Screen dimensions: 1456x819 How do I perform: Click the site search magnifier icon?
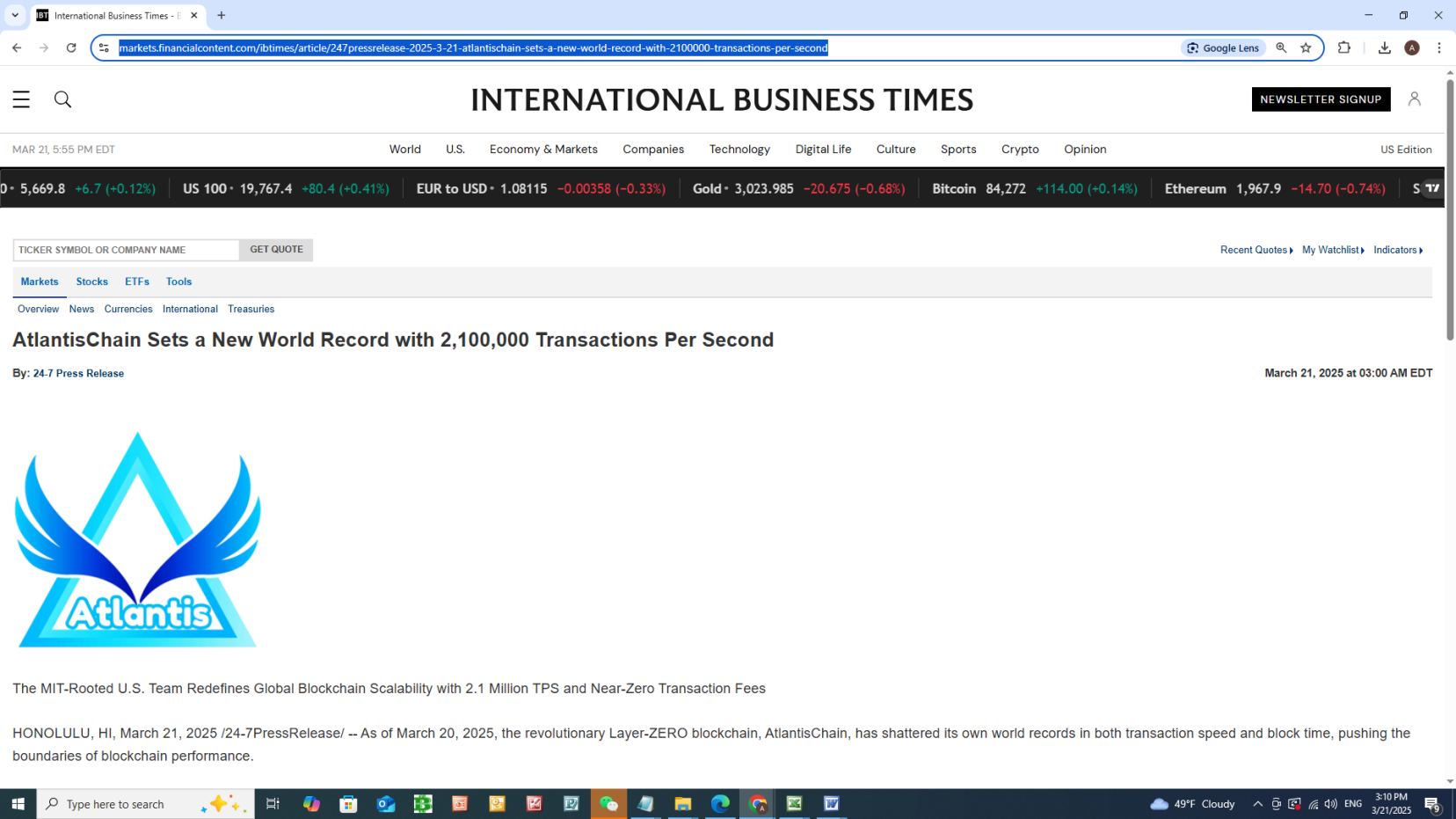(x=62, y=99)
